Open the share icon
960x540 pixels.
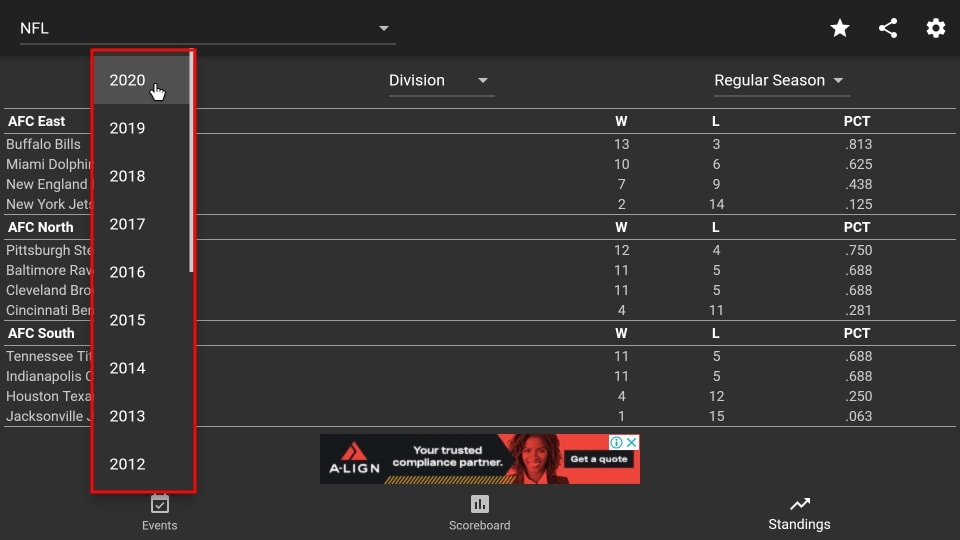point(888,28)
